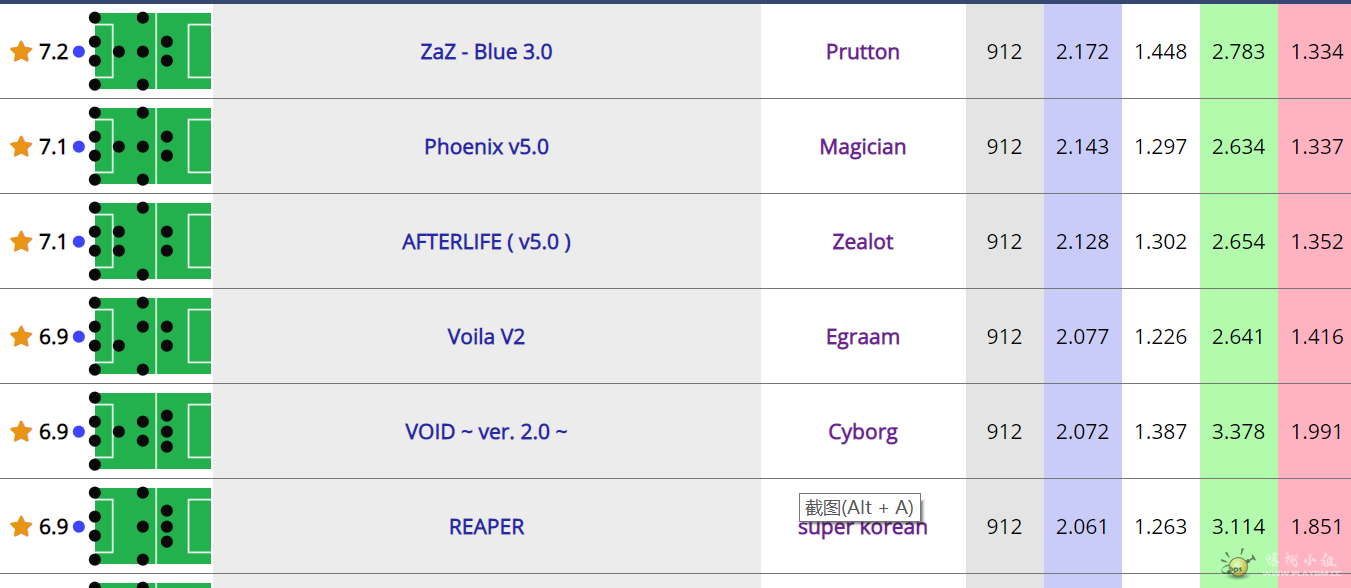Viewport: 1351px width, 588px height.
Task: Open AFTERLIFE formation pitch thumbnail
Action: point(150,241)
